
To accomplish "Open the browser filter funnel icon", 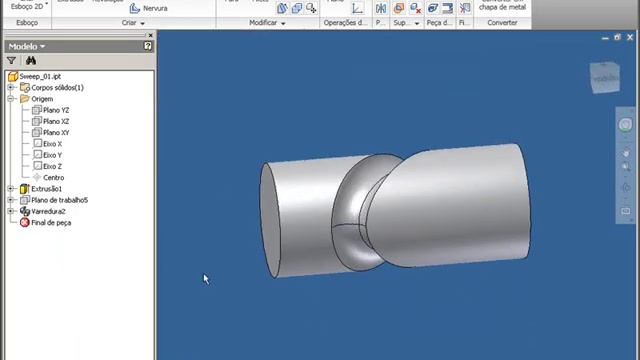I will pos(11,61).
